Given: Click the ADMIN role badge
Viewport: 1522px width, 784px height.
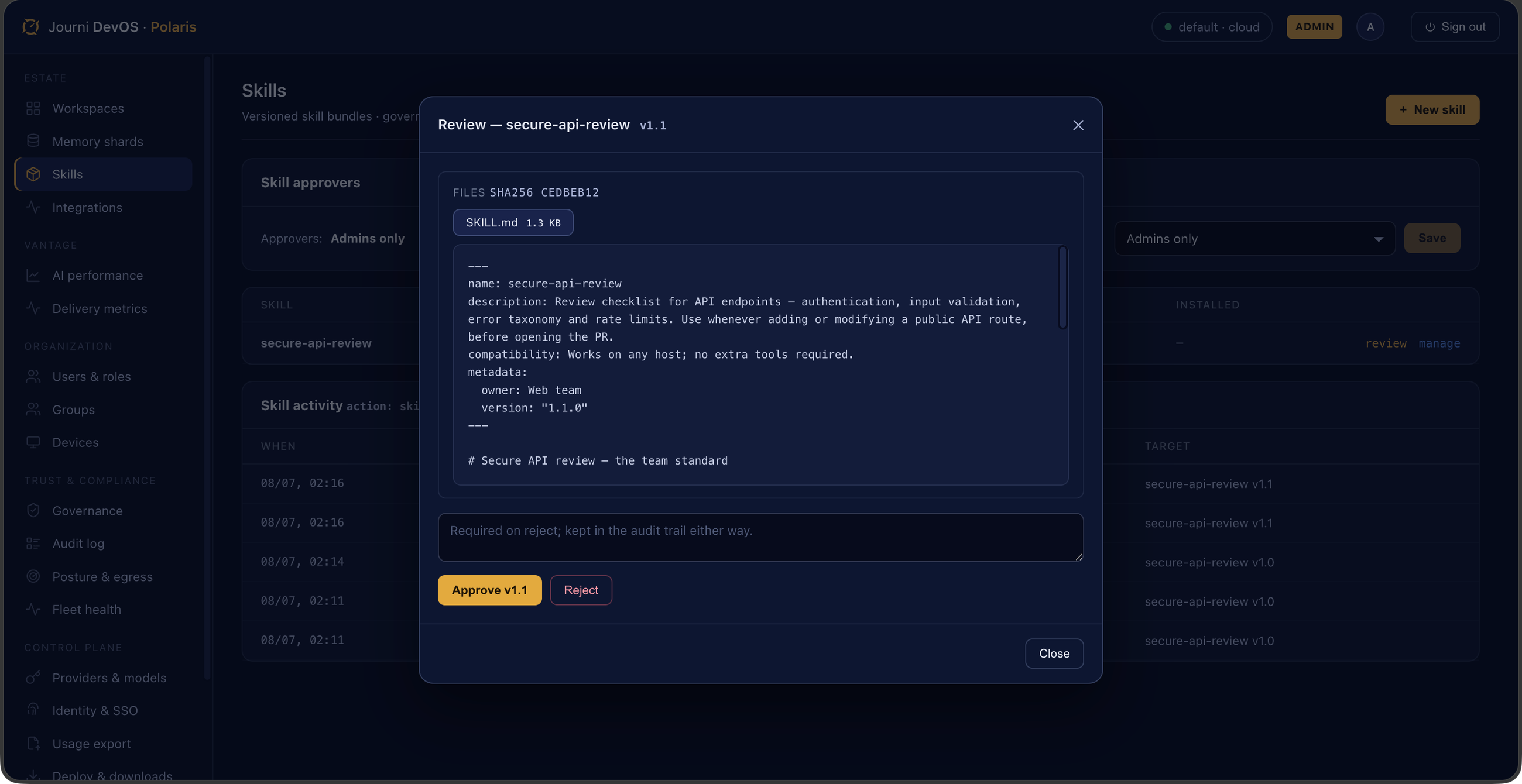Looking at the screenshot, I should 1314,26.
